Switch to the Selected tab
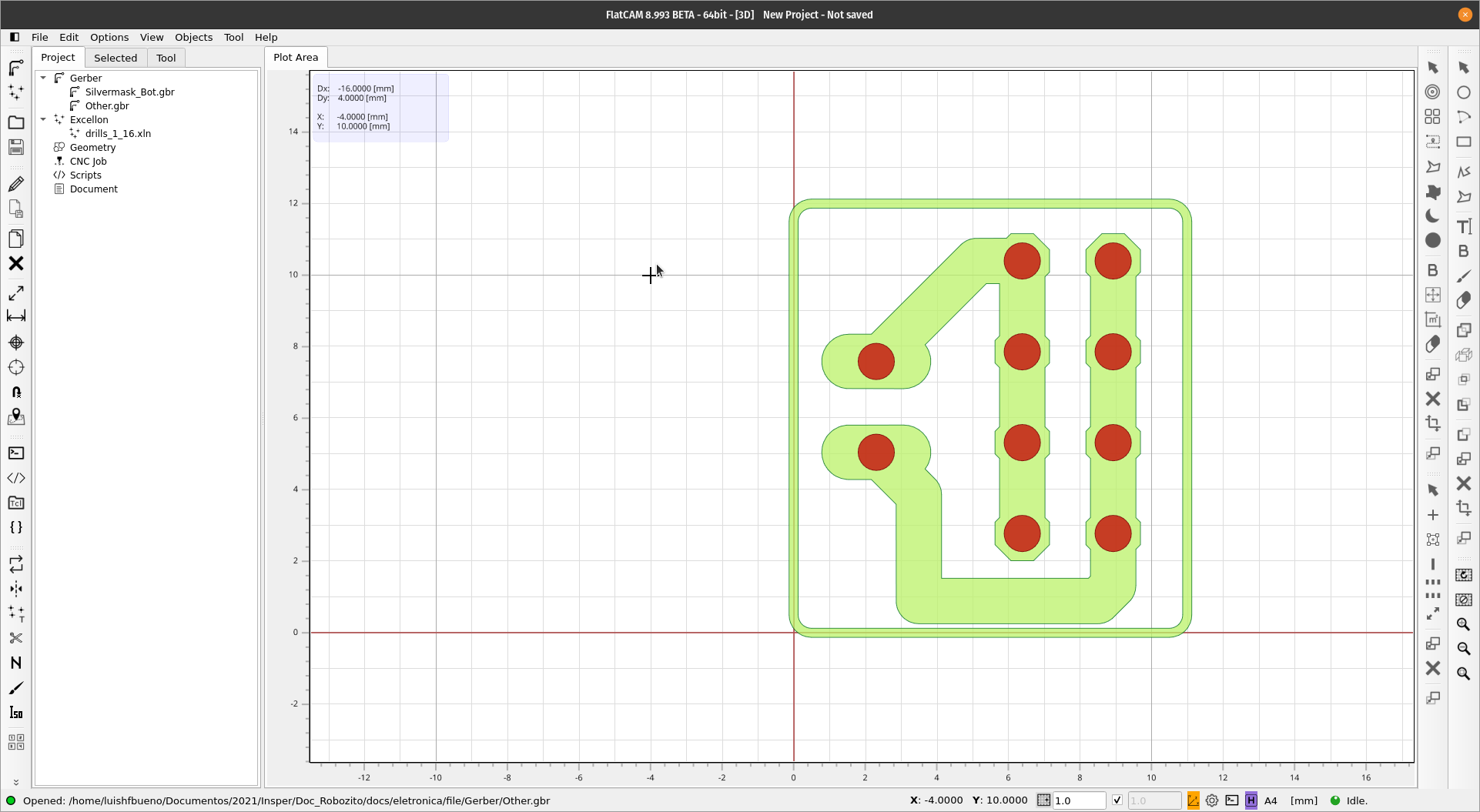The image size is (1480, 812). 116,58
